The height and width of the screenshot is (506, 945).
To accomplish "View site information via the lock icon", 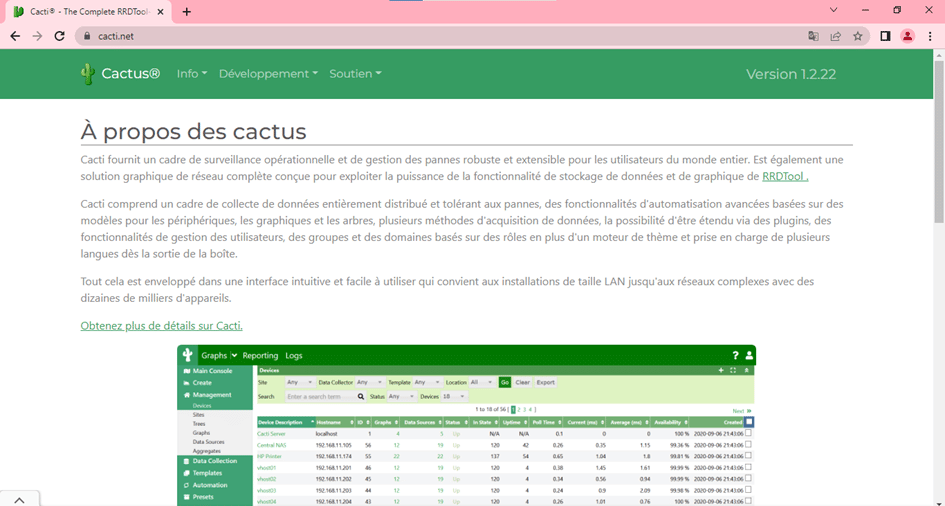I will (87, 36).
